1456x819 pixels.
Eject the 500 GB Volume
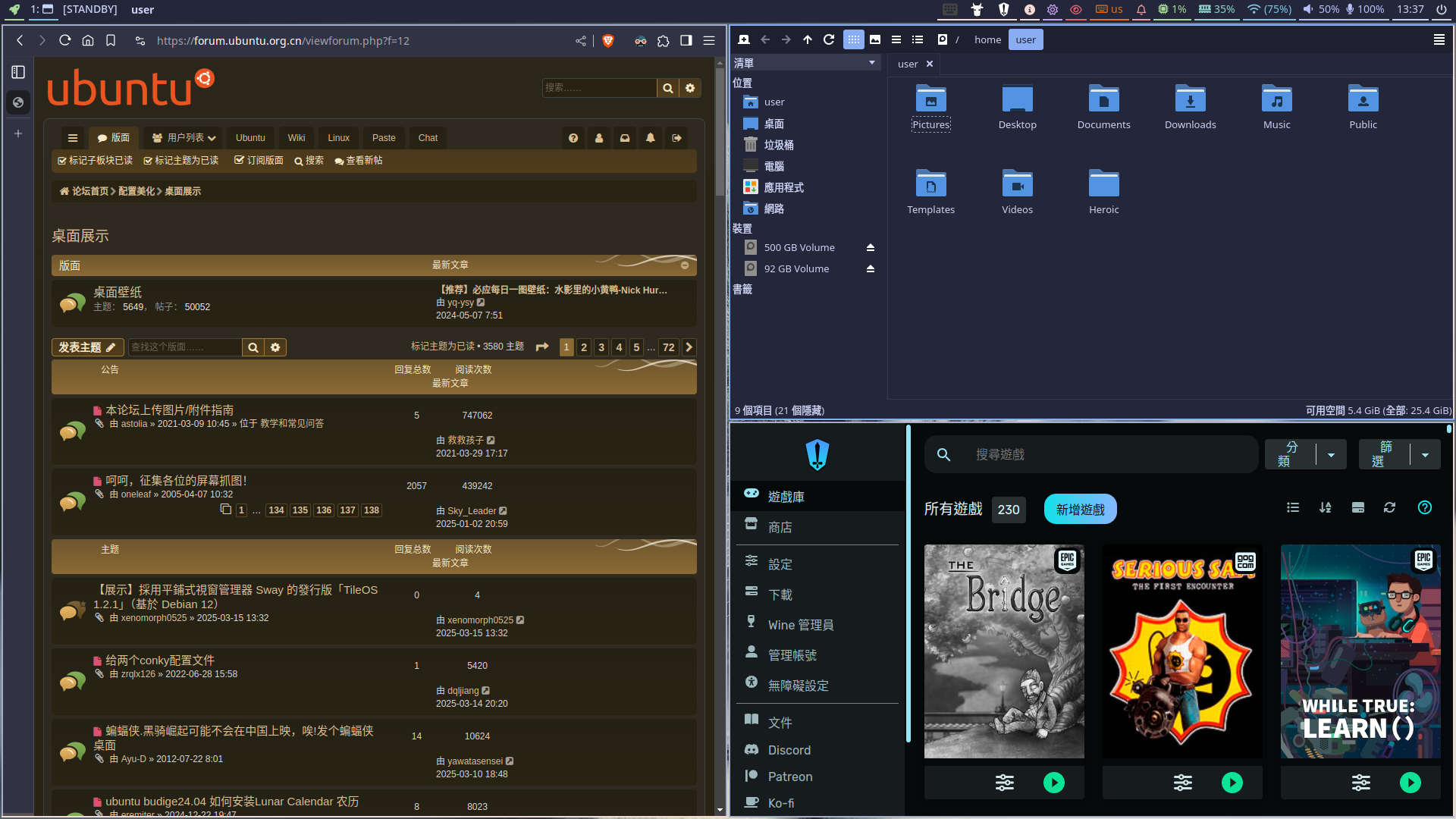click(871, 247)
